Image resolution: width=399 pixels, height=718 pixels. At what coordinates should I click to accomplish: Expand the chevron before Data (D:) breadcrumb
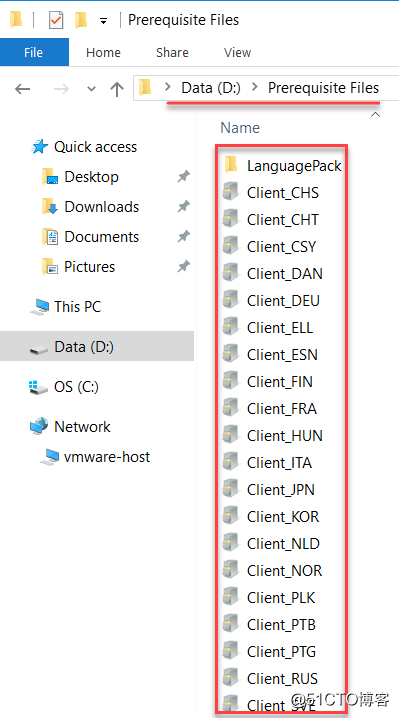click(x=169, y=87)
